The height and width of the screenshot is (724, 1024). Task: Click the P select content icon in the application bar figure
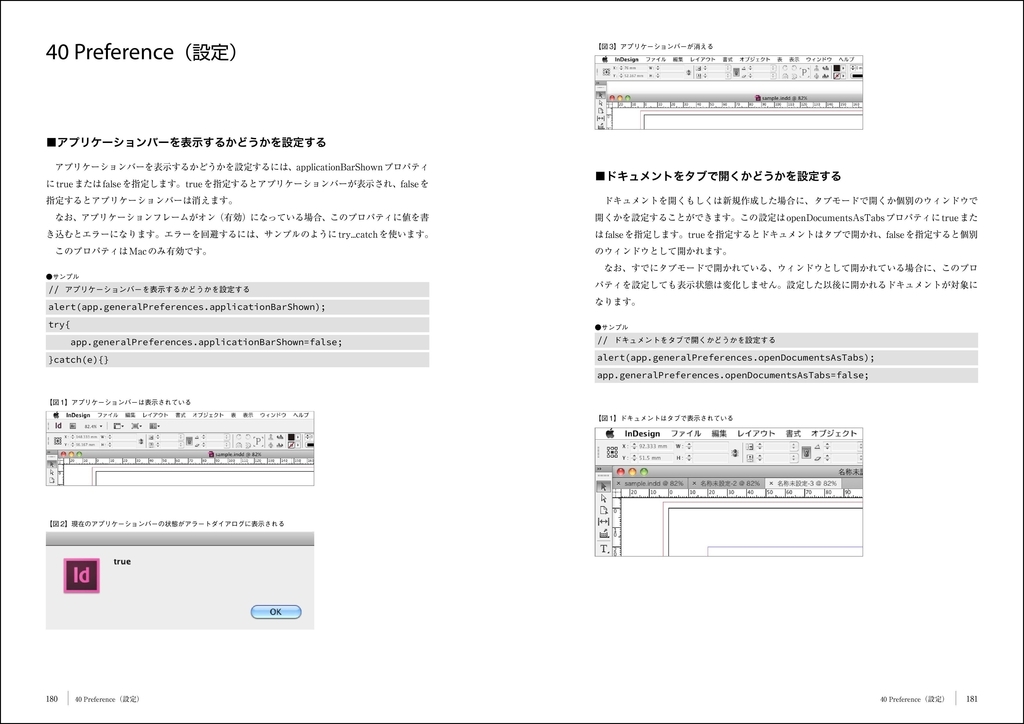(x=258, y=441)
